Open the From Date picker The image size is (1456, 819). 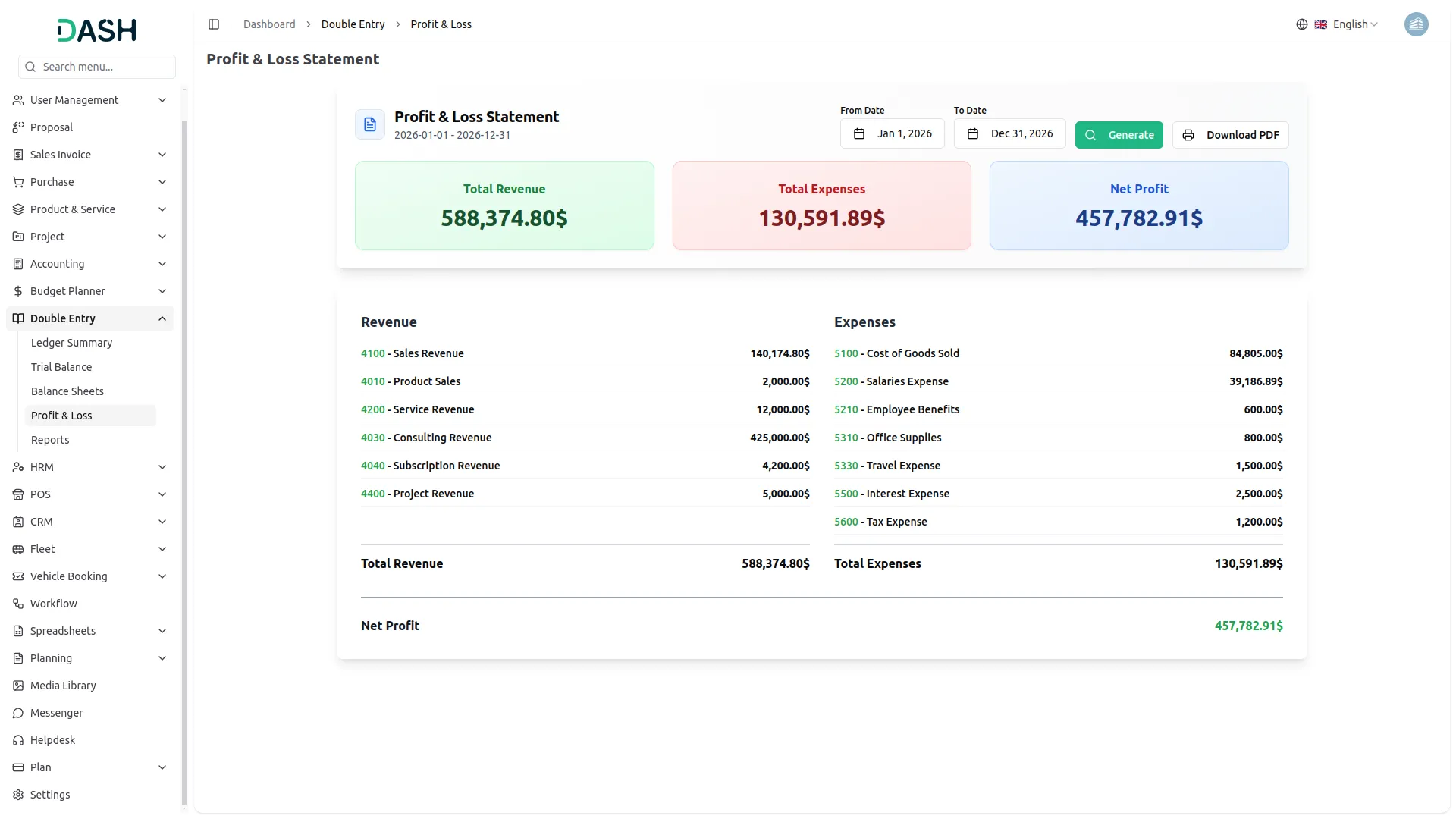point(892,133)
